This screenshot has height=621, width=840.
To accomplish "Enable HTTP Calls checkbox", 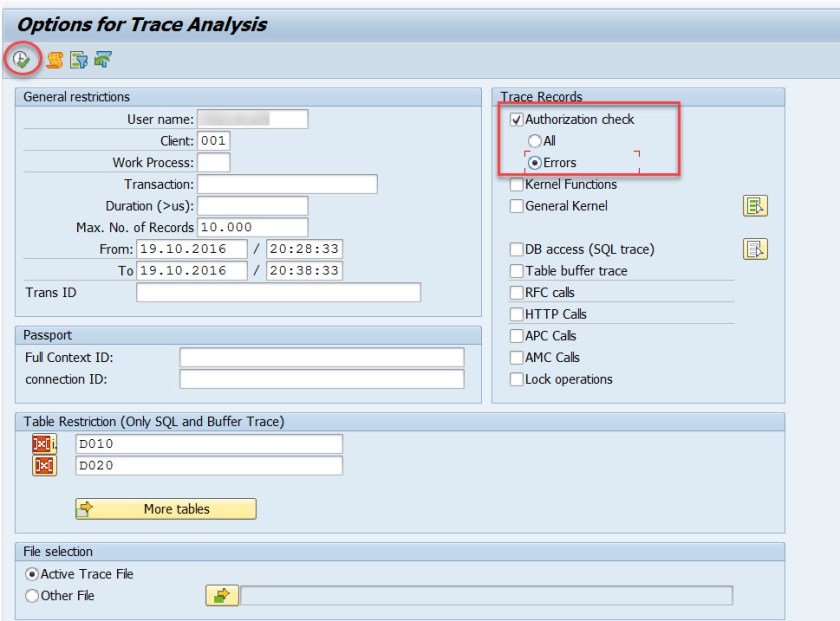I will [x=516, y=314].
